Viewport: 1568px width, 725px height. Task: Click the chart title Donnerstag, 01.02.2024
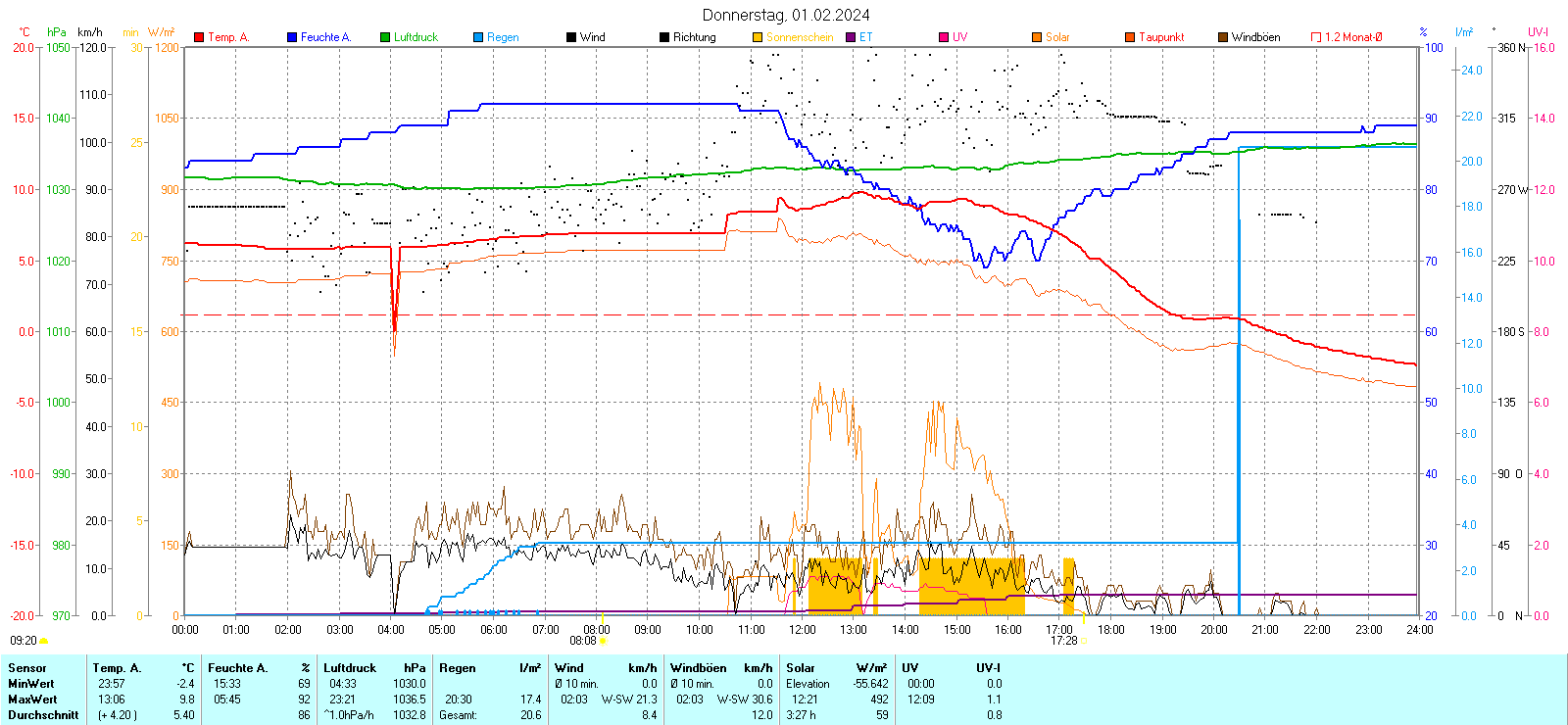click(x=785, y=15)
